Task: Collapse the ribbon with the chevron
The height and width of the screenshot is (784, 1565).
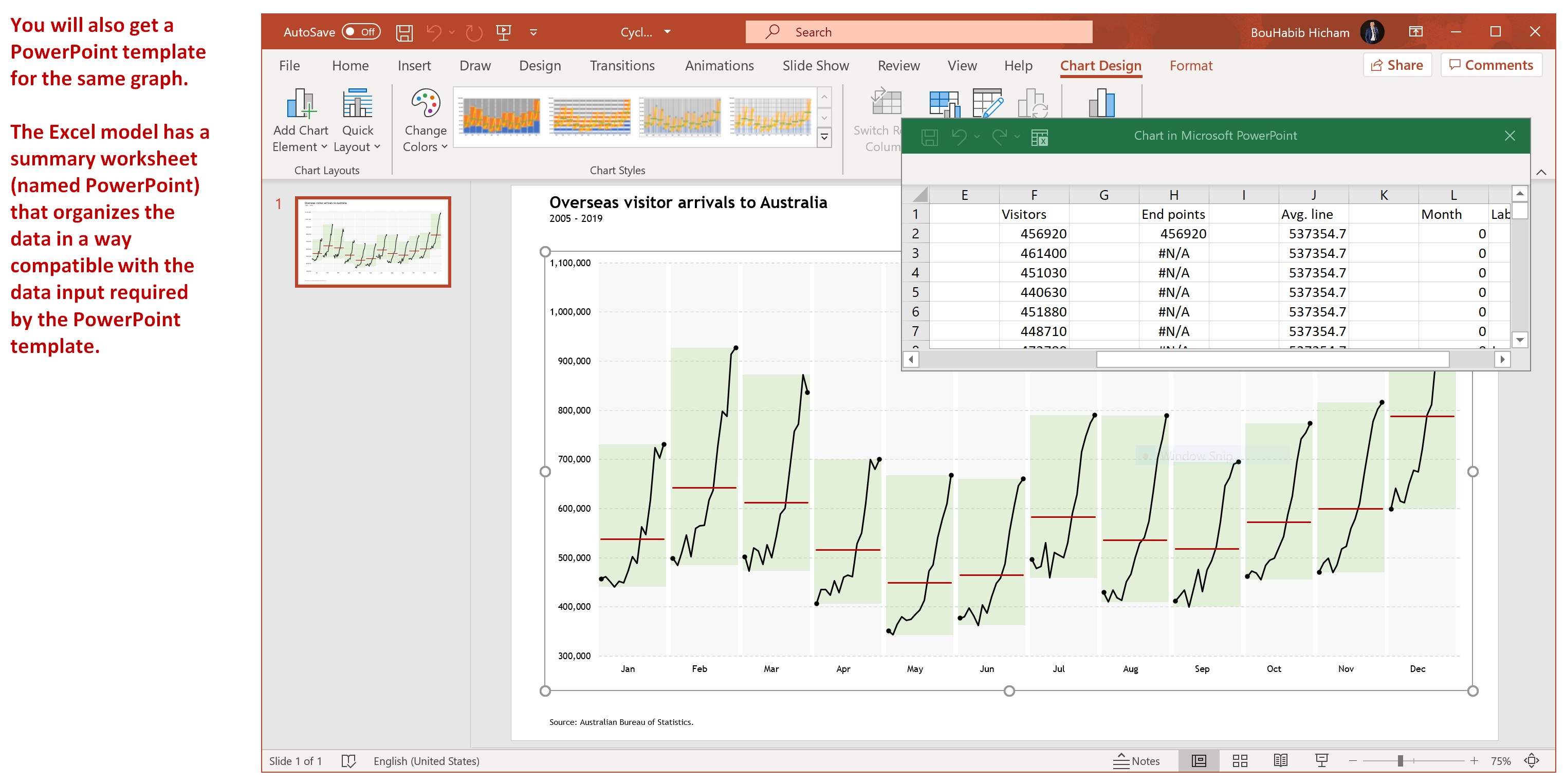Action: pos(1541,173)
